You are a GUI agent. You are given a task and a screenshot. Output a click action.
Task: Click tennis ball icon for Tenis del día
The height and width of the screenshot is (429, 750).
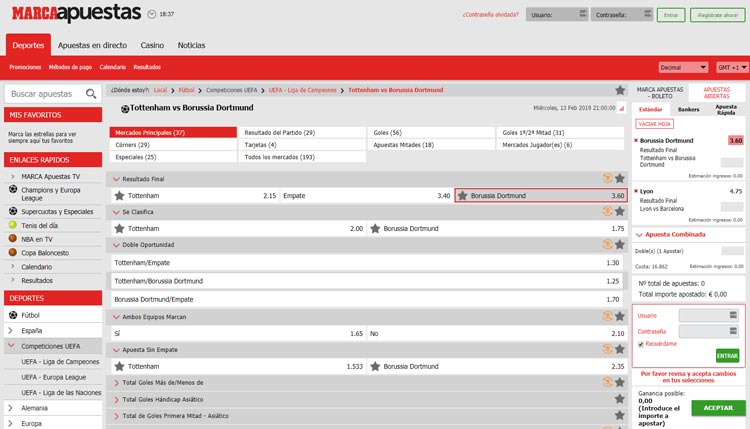(x=13, y=225)
